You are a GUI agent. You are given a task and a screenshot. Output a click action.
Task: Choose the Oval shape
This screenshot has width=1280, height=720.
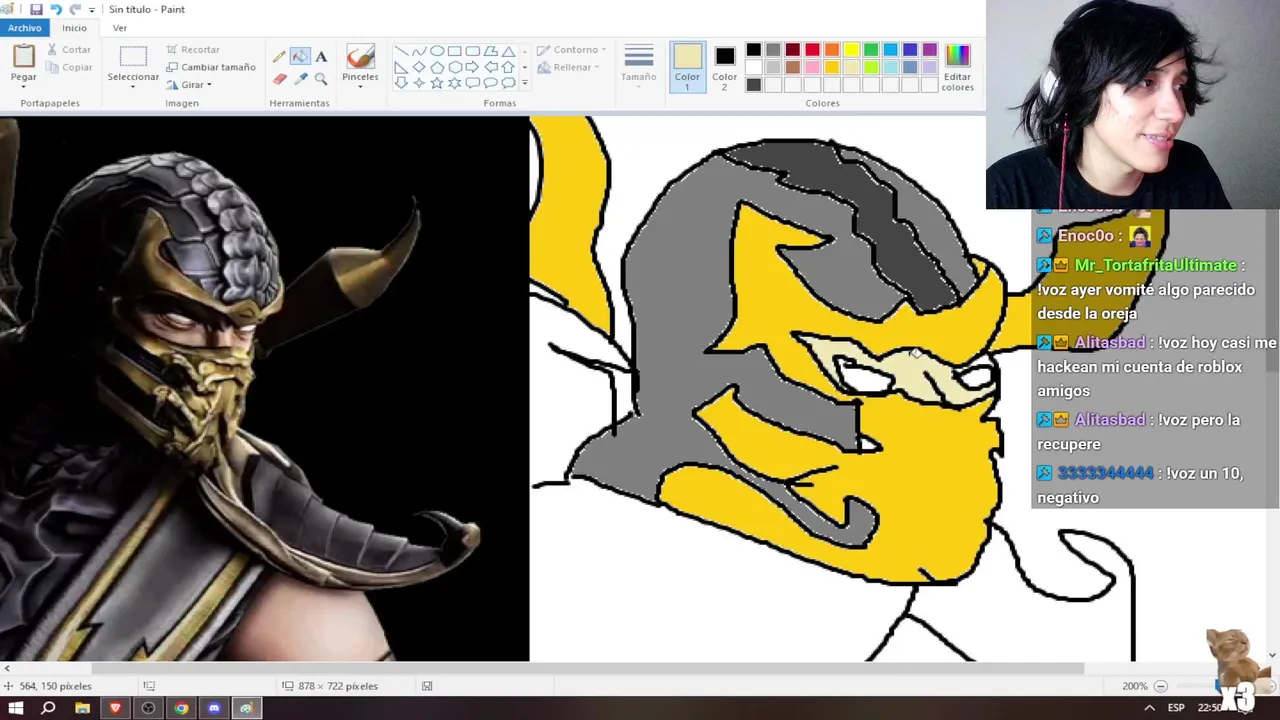coord(437,51)
